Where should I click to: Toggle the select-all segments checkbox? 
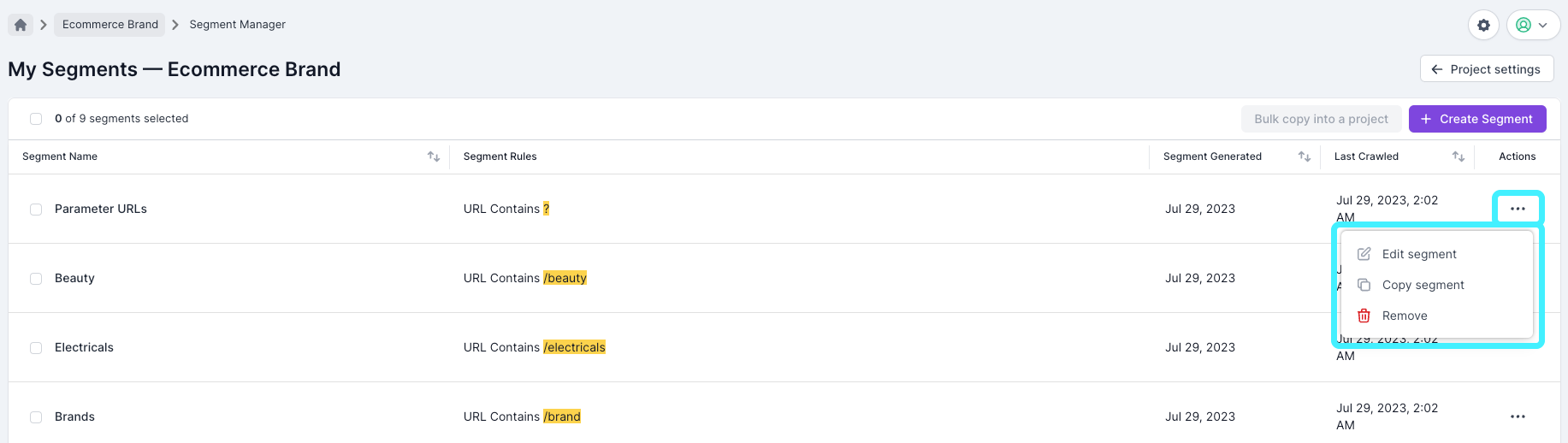[x=36, y=119]
